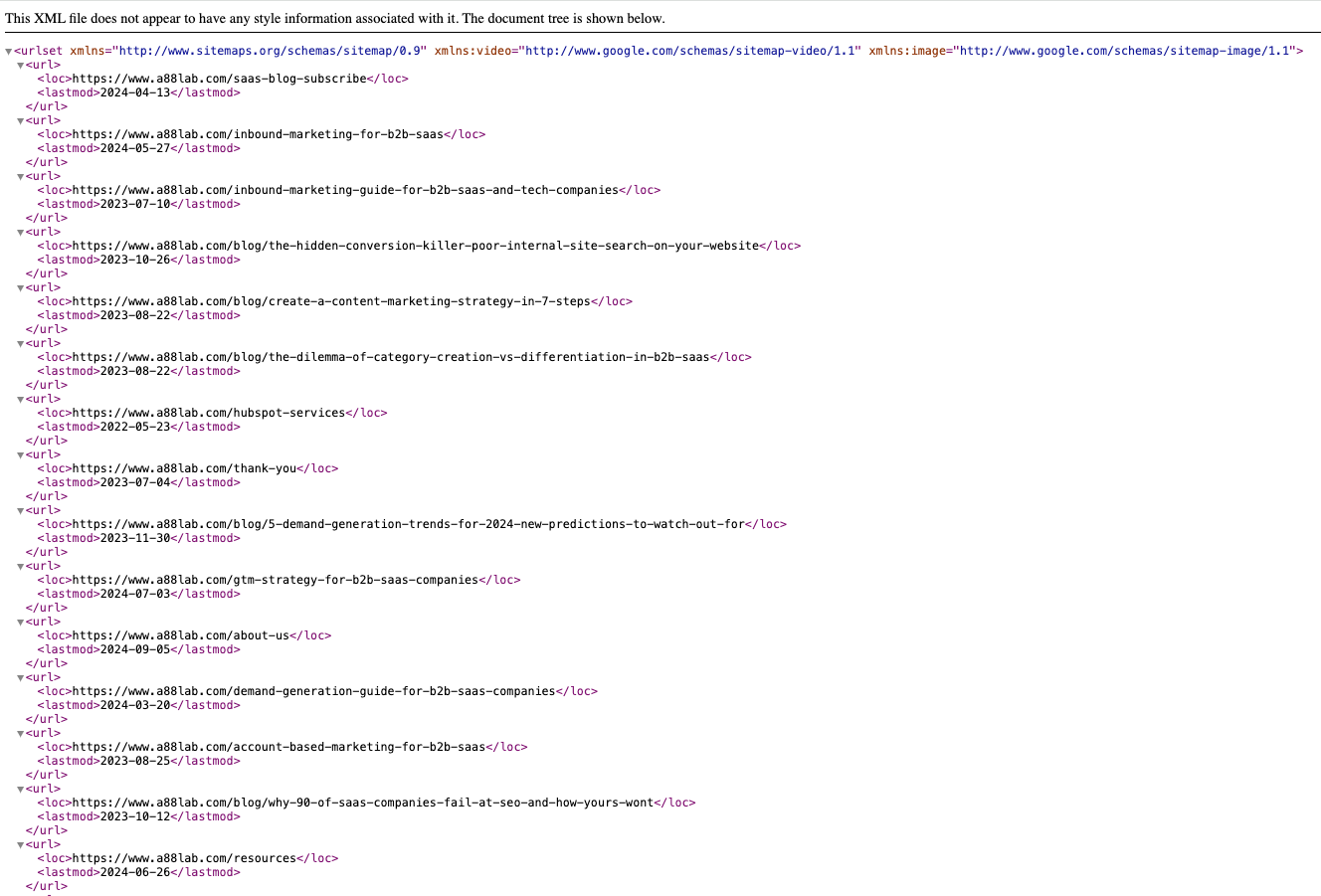
Task: Click the gtm-strategy-for-b2b-saas-companies URL
Action: 276,580
